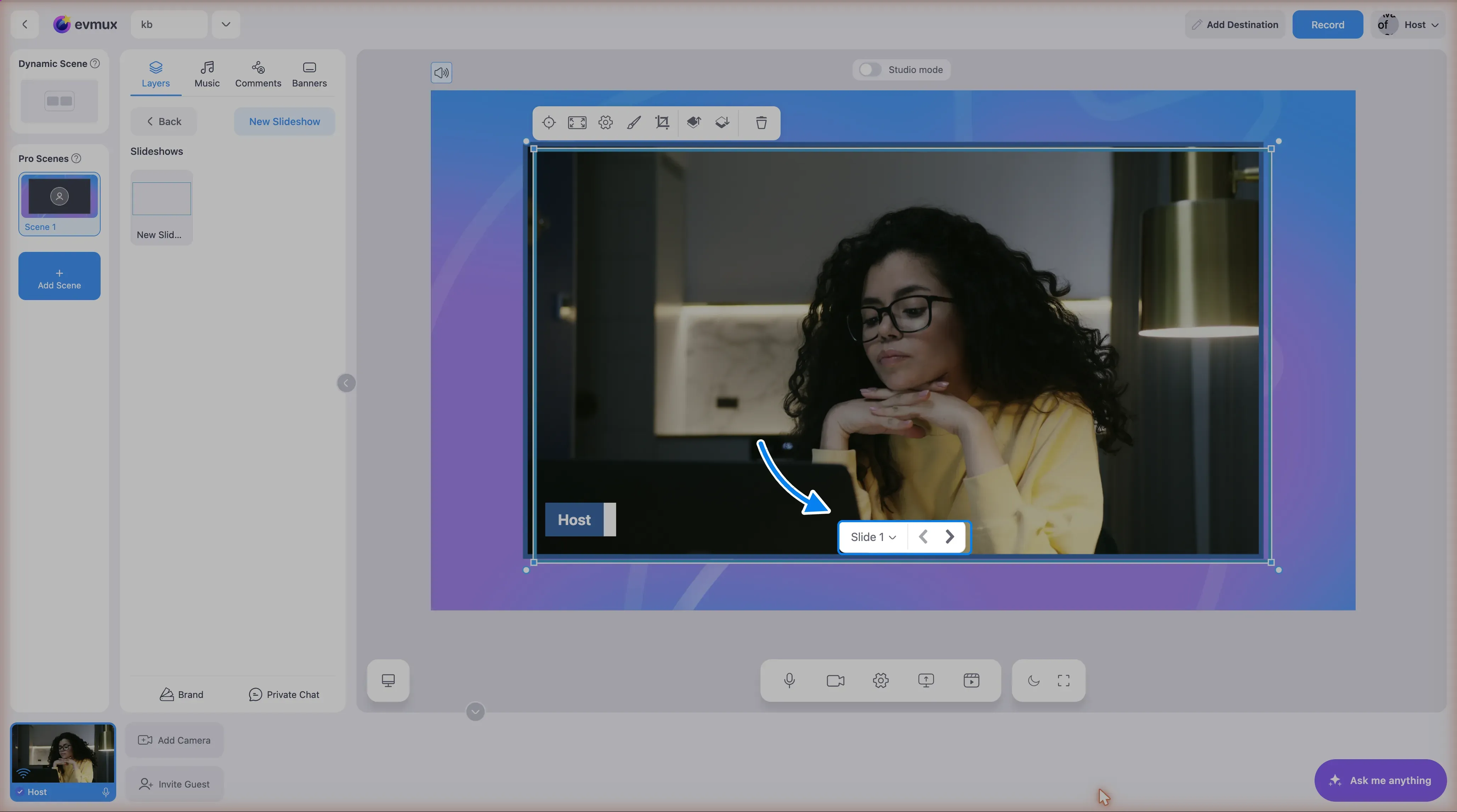Click the Ask me anything assistant button
Viewport: 1457px width, 812px height.
click(x=1381, y=780)
